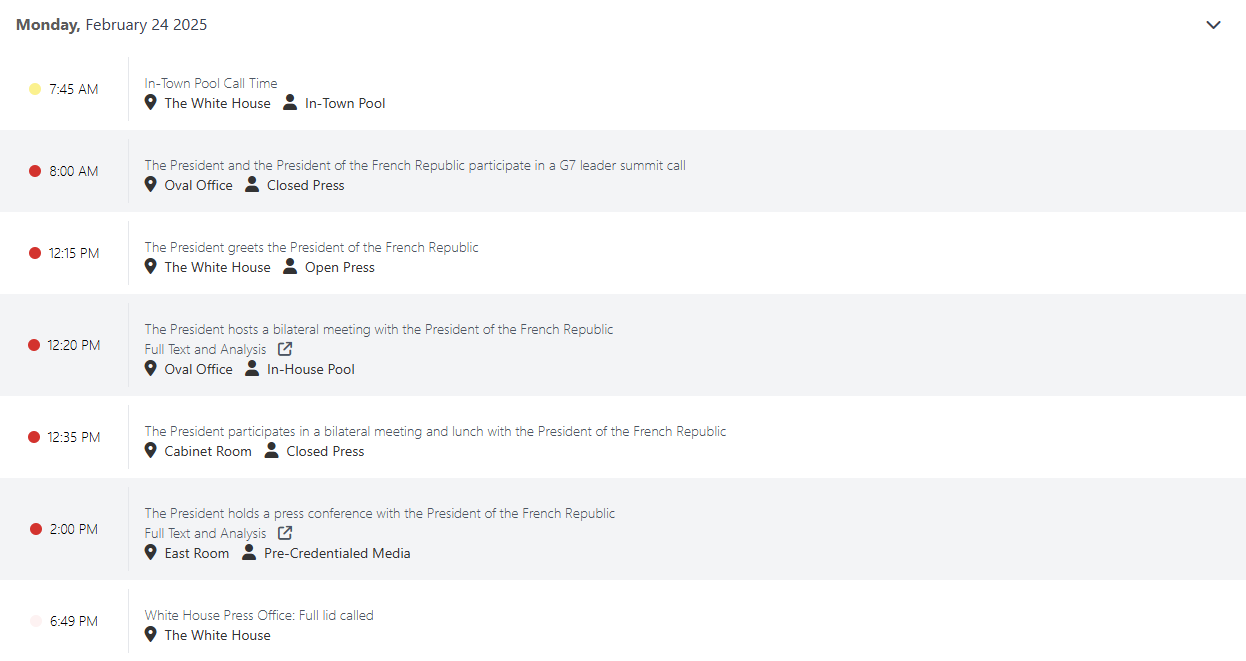1246x661 pixels.
Task: Click location pin in the Full lid called entry
Action: tap(151, 634)
